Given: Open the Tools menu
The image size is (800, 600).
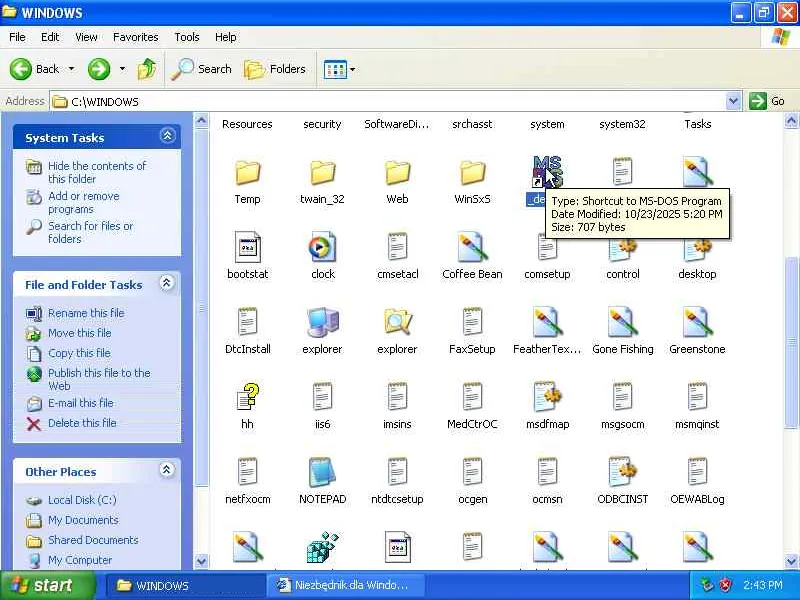Looking at the screenshot, I should point(187,37).
